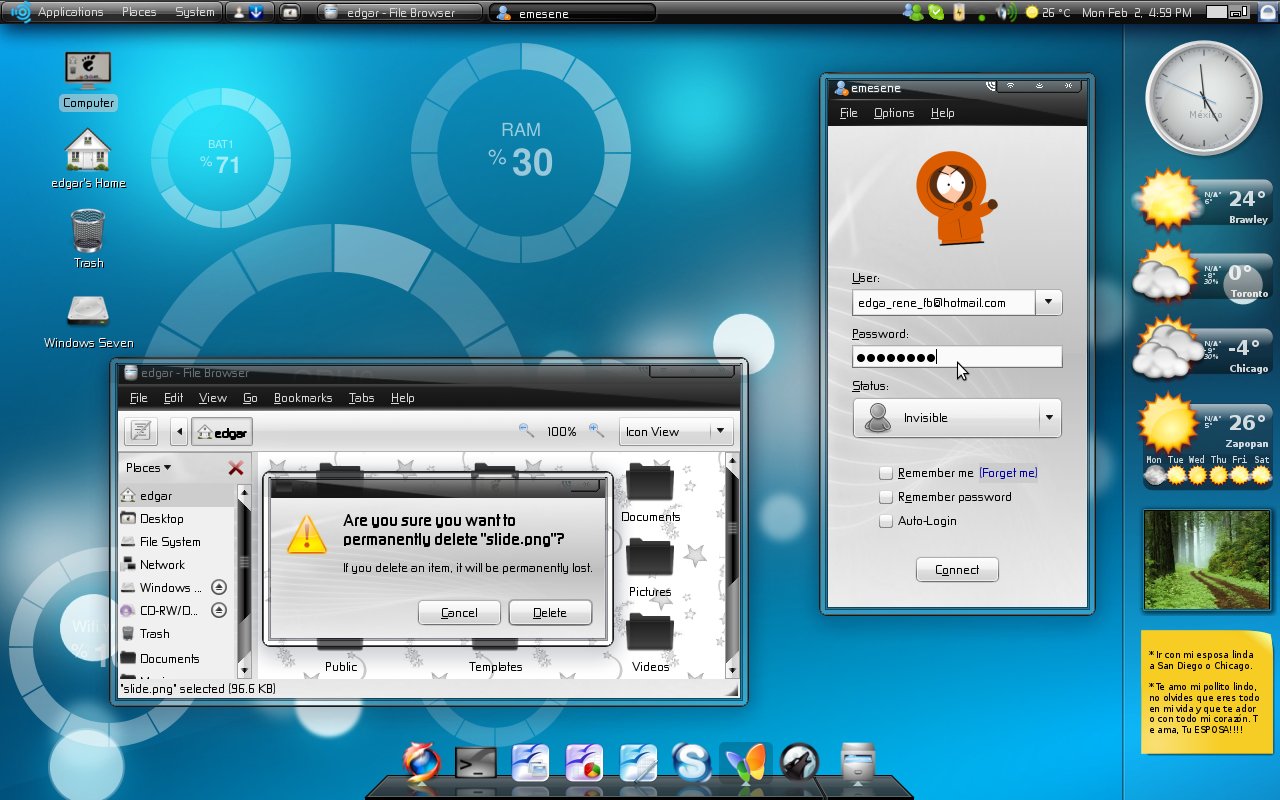Click the Kenny avatar picture in emesene

coord(957,198)
